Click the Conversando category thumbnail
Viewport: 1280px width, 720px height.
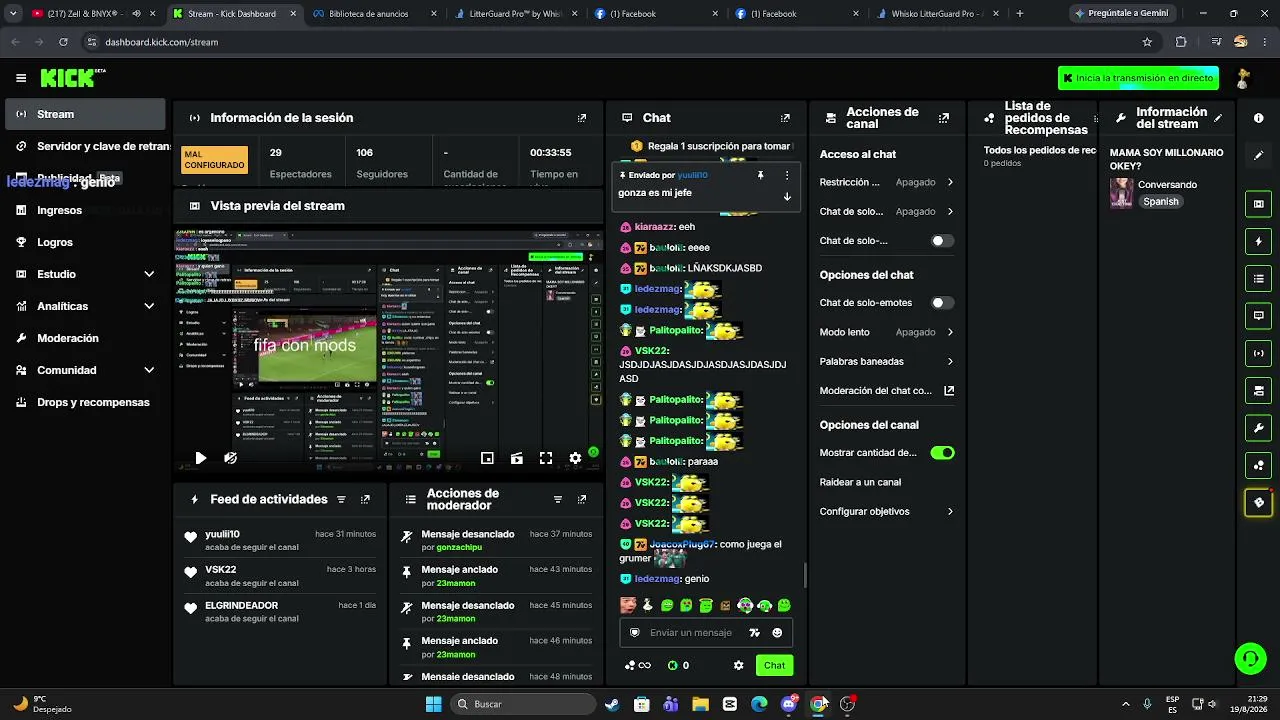(x=1121, y=193)
